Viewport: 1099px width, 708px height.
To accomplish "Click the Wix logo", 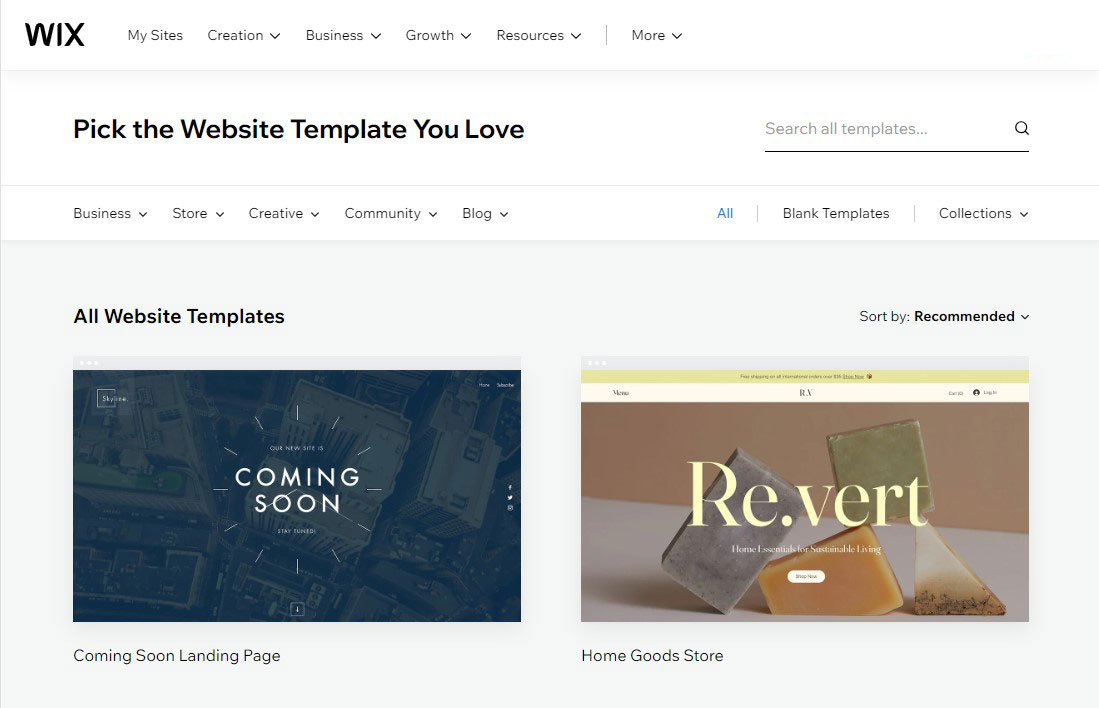I will pyautogui.click(x=55, y=35).
